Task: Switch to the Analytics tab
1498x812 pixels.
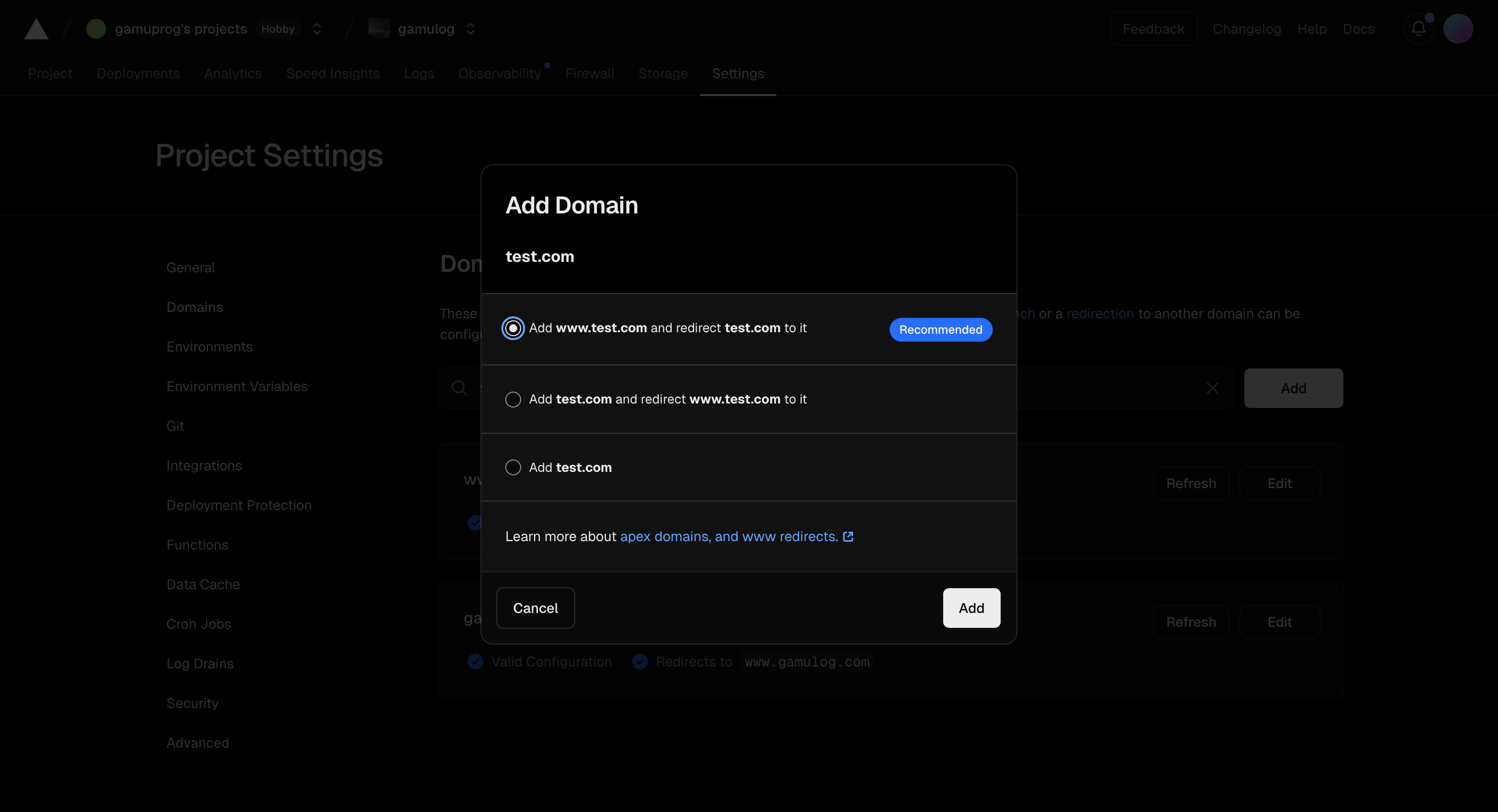Action: (x=233, y=73)
